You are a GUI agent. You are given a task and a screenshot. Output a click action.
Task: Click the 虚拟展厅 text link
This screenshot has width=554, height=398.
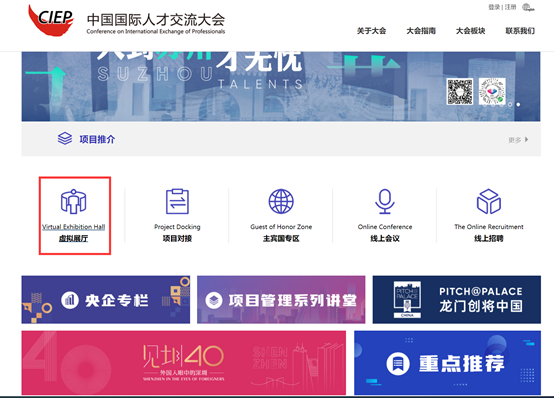click(73, 239)
